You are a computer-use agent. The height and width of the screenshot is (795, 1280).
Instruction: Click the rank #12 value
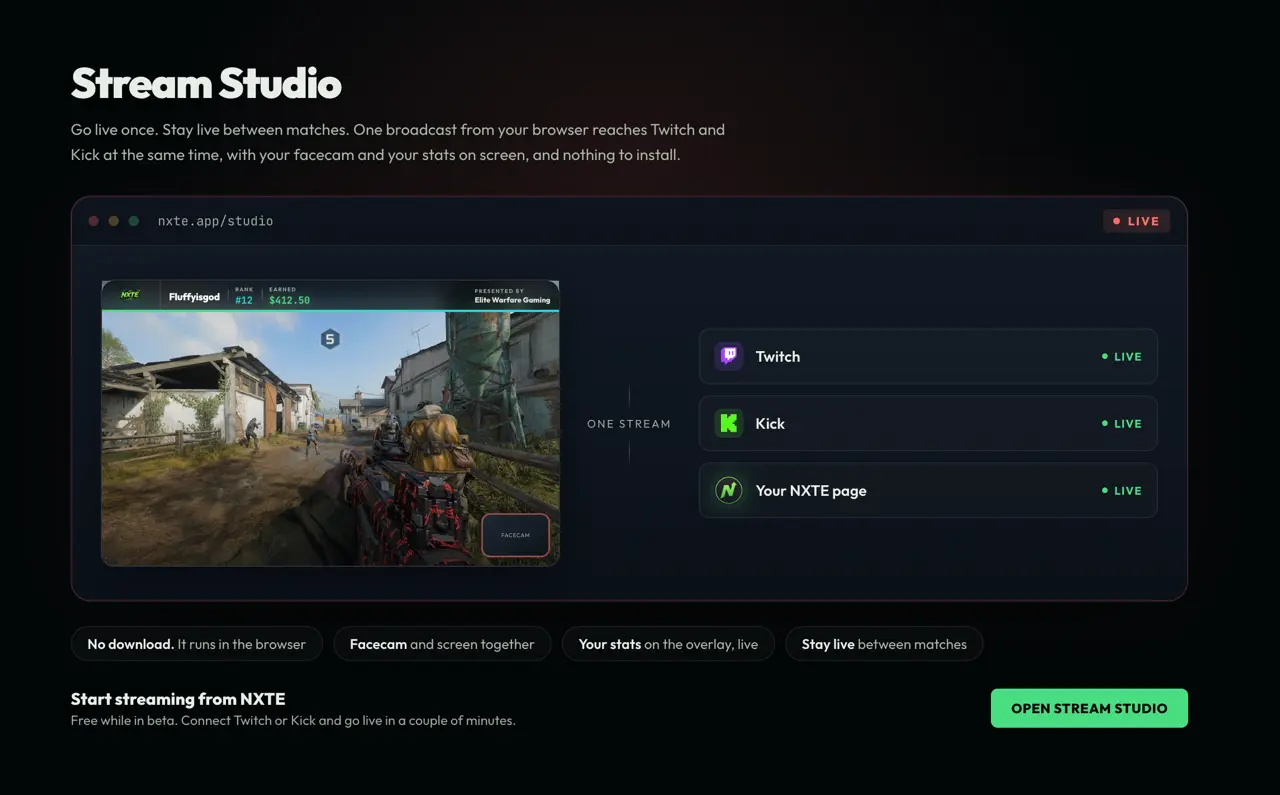(244, 300)
